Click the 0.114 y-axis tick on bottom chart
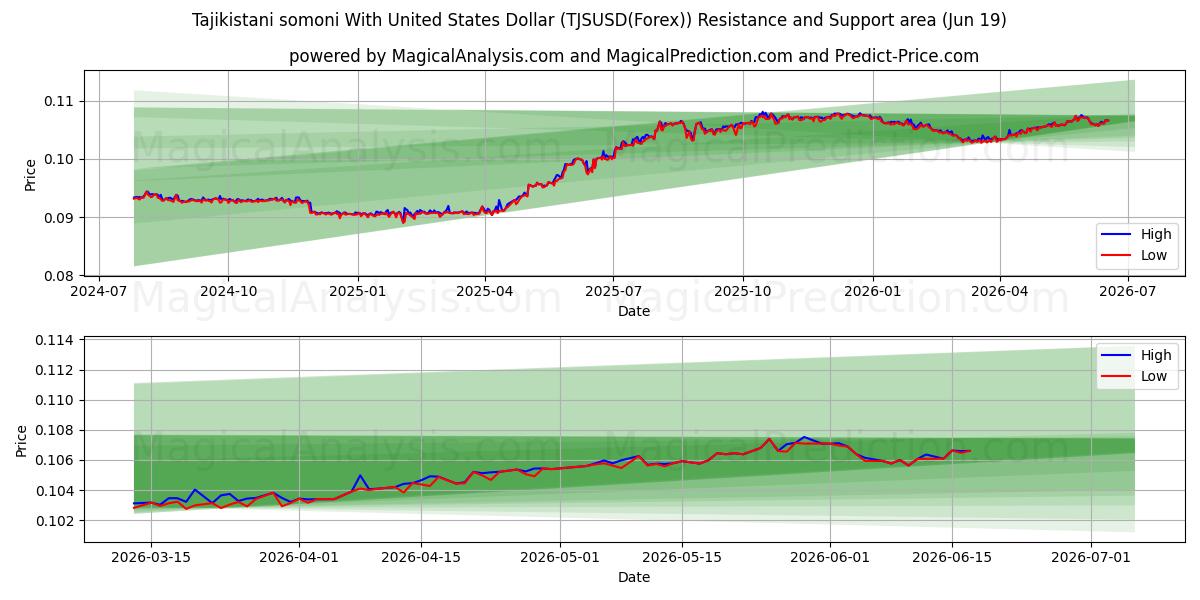Image resolution: width=1200 pixels, height=600 pixels. pos(57,340)
